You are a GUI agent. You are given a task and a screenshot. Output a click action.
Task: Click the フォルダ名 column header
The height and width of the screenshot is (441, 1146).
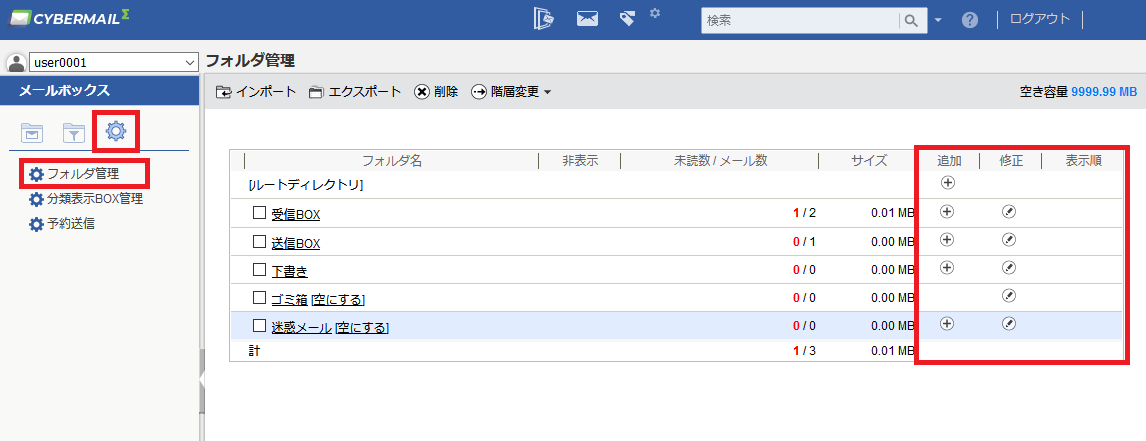(x=392, y=161)
